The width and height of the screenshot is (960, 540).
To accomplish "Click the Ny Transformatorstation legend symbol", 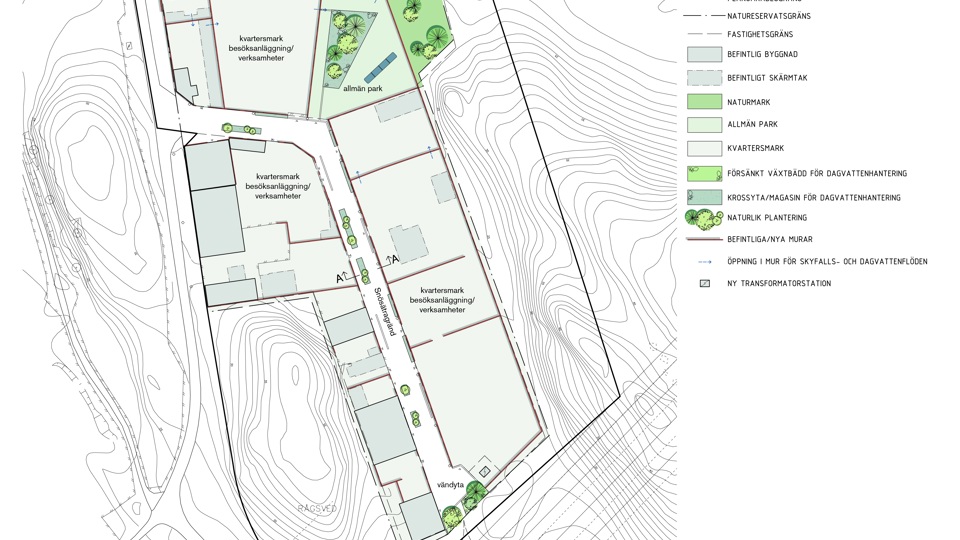I will tap(704, 284).
